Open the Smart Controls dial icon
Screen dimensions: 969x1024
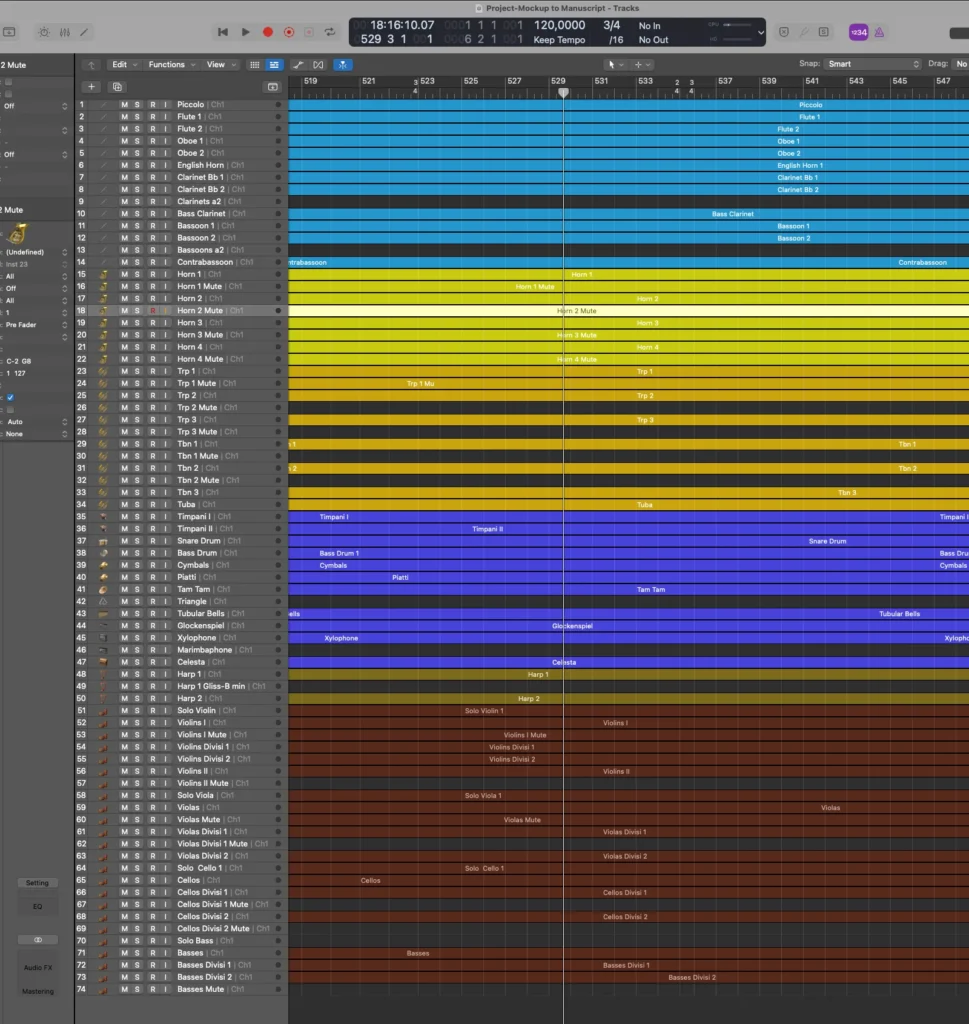tap(44, 32)
